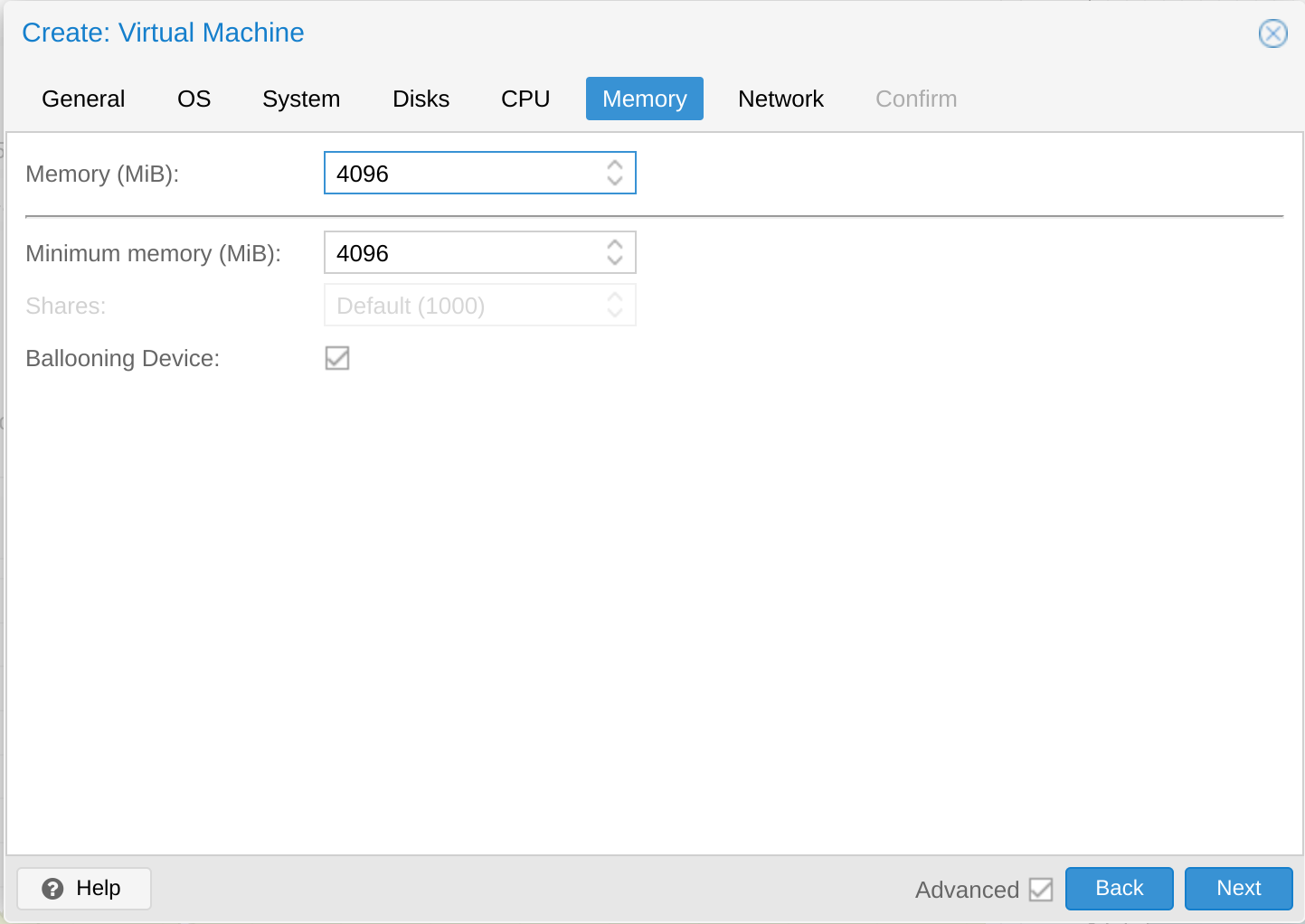Click the Help question mark icon
This screenshot has height=924, width=1305.
pyautogui.click(x=53, y=889)
